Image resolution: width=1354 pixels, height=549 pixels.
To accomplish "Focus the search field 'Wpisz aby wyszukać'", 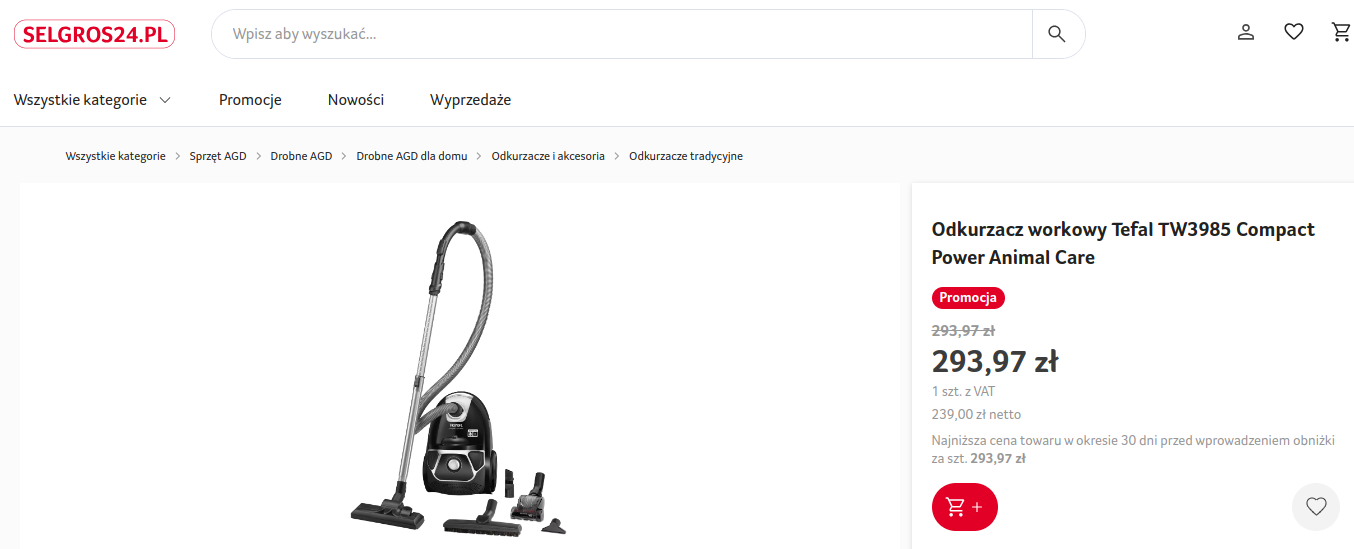I will pos(622,34).
